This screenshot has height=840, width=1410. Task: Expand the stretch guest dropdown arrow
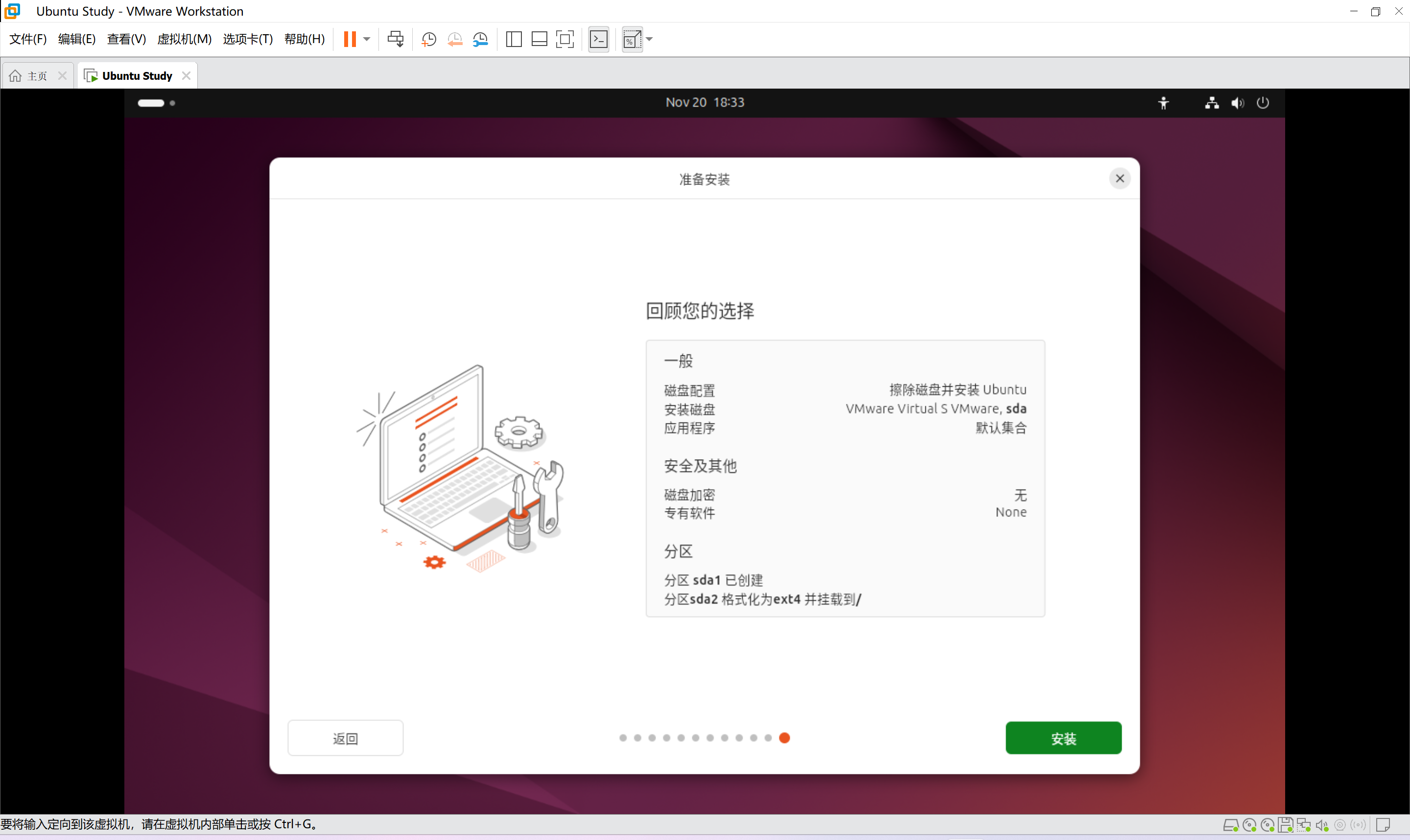click(649, 39)
